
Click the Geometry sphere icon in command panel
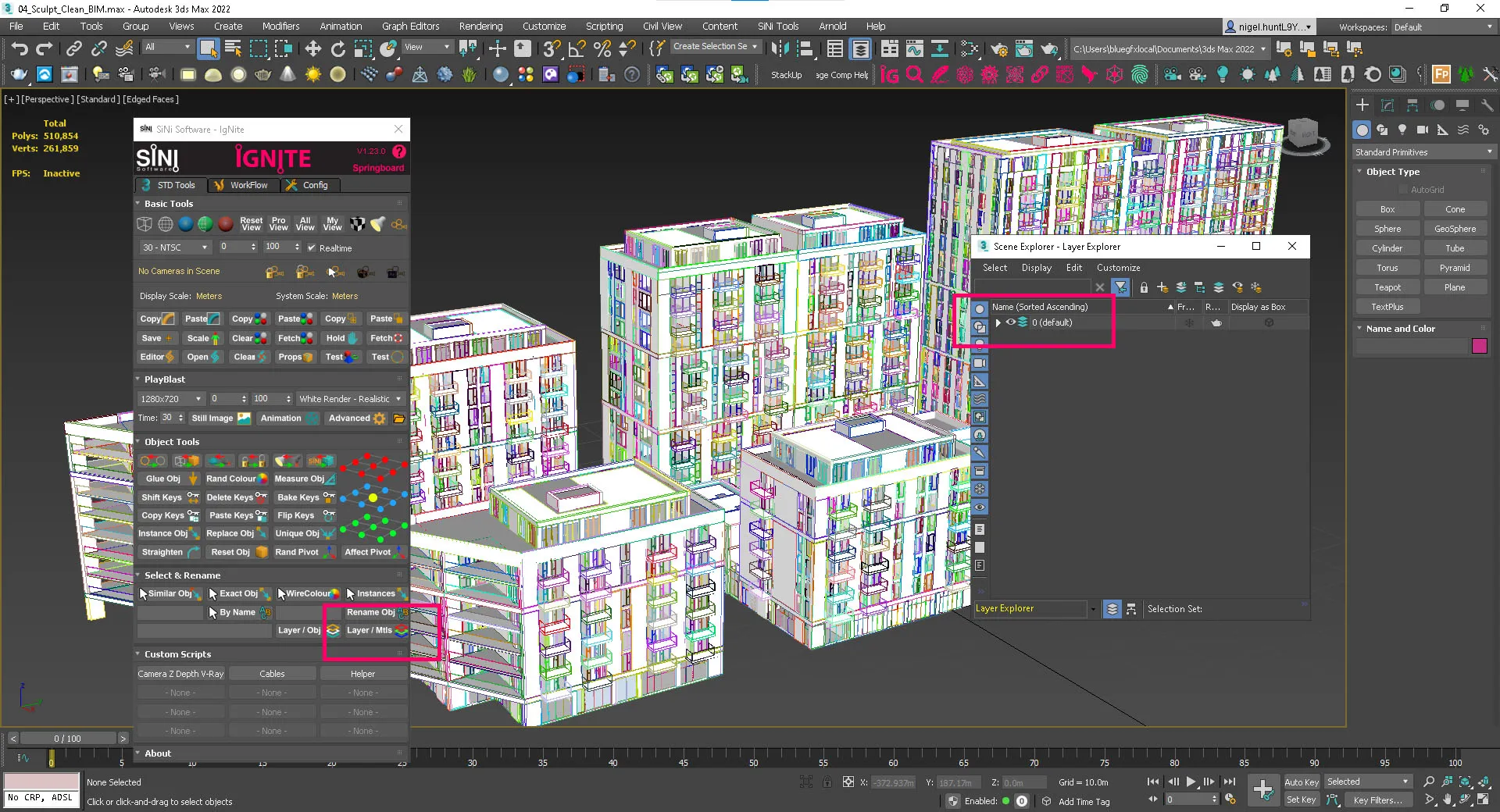pyautogui.click(x=1362, y=130)
